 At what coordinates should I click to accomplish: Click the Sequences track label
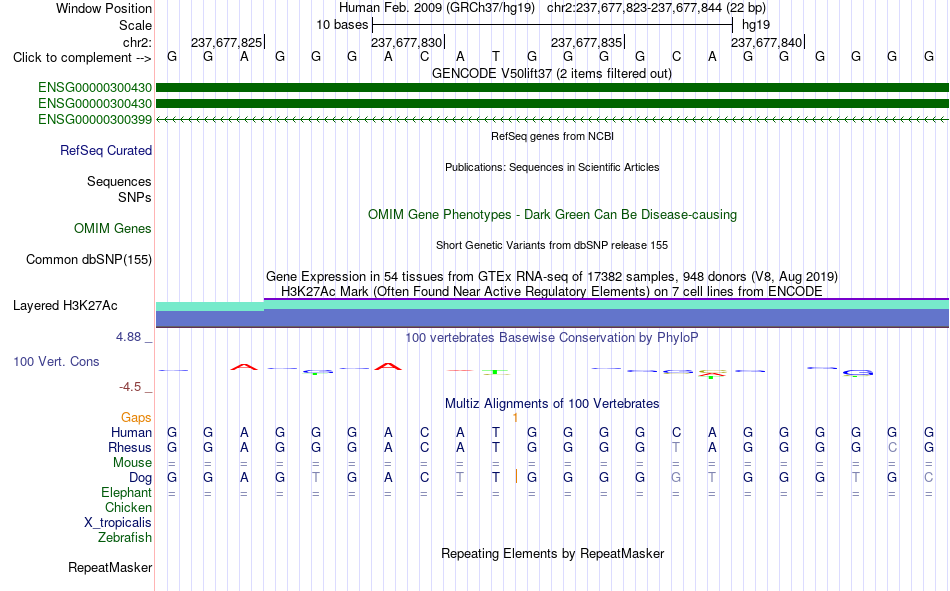(119, 181)
